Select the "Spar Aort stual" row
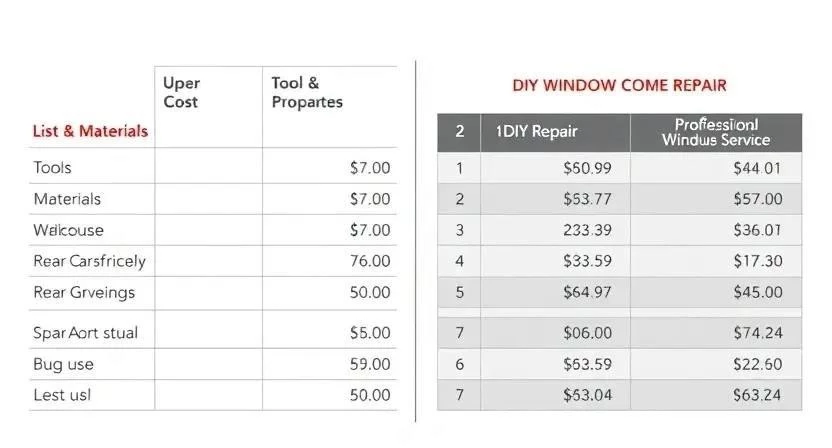The image size is (832, 448). (x=86, y=332)
